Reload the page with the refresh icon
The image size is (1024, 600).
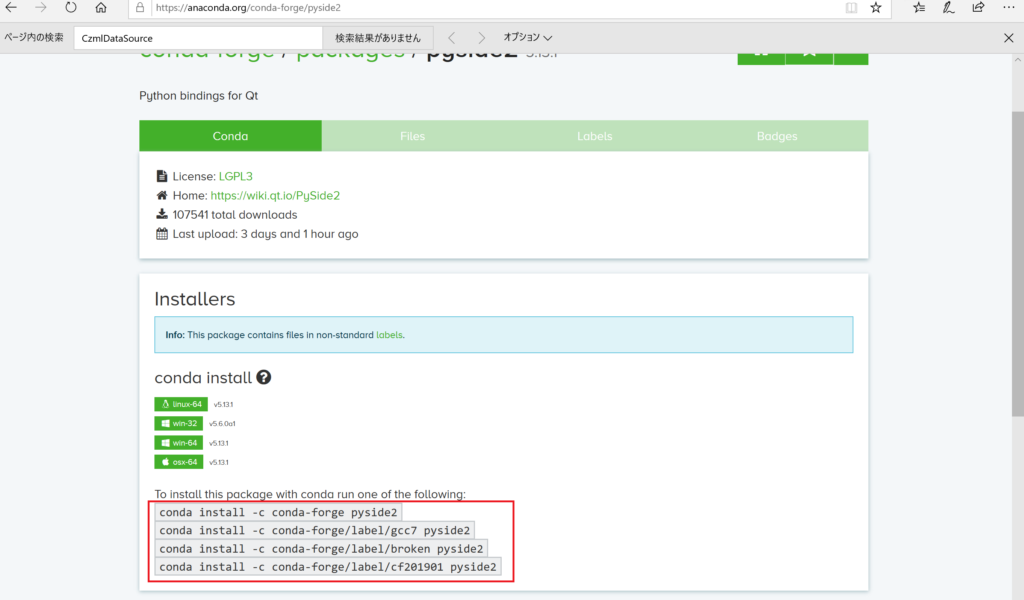coord(71,8)
